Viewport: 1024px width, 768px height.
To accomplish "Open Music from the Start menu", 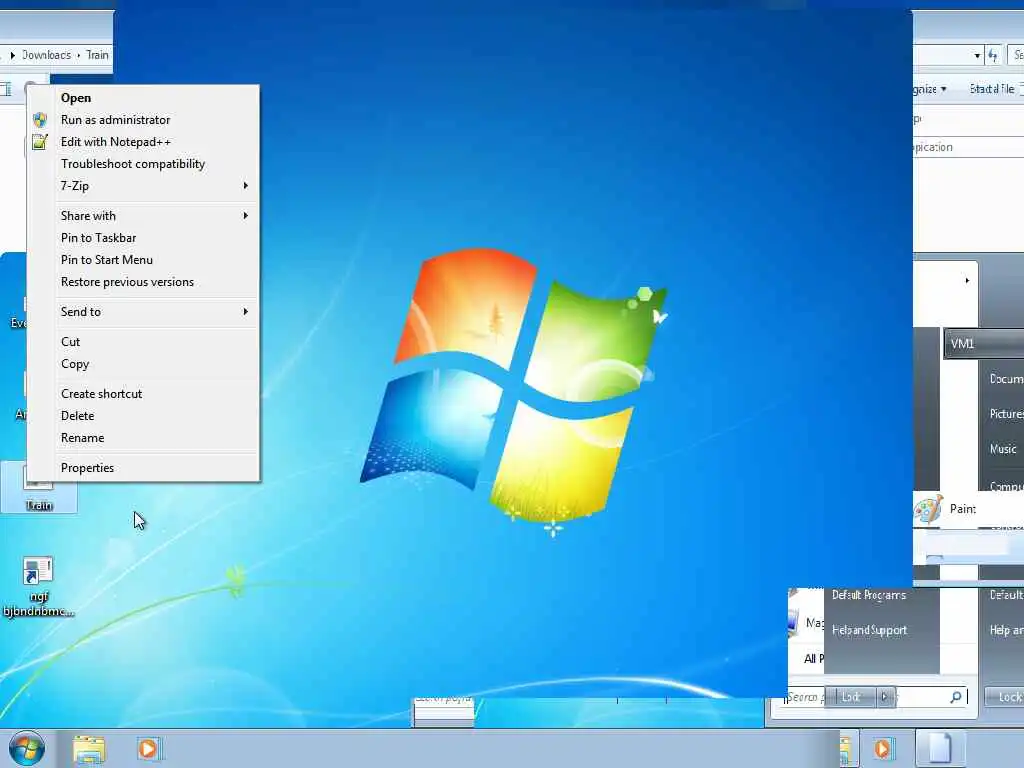I will [1002, 449].
